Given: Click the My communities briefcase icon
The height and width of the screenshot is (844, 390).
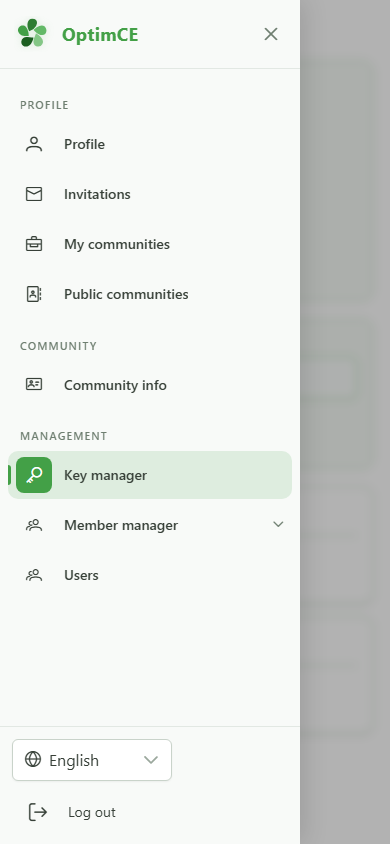Looking at the screenshot, I should pos(34,244).
